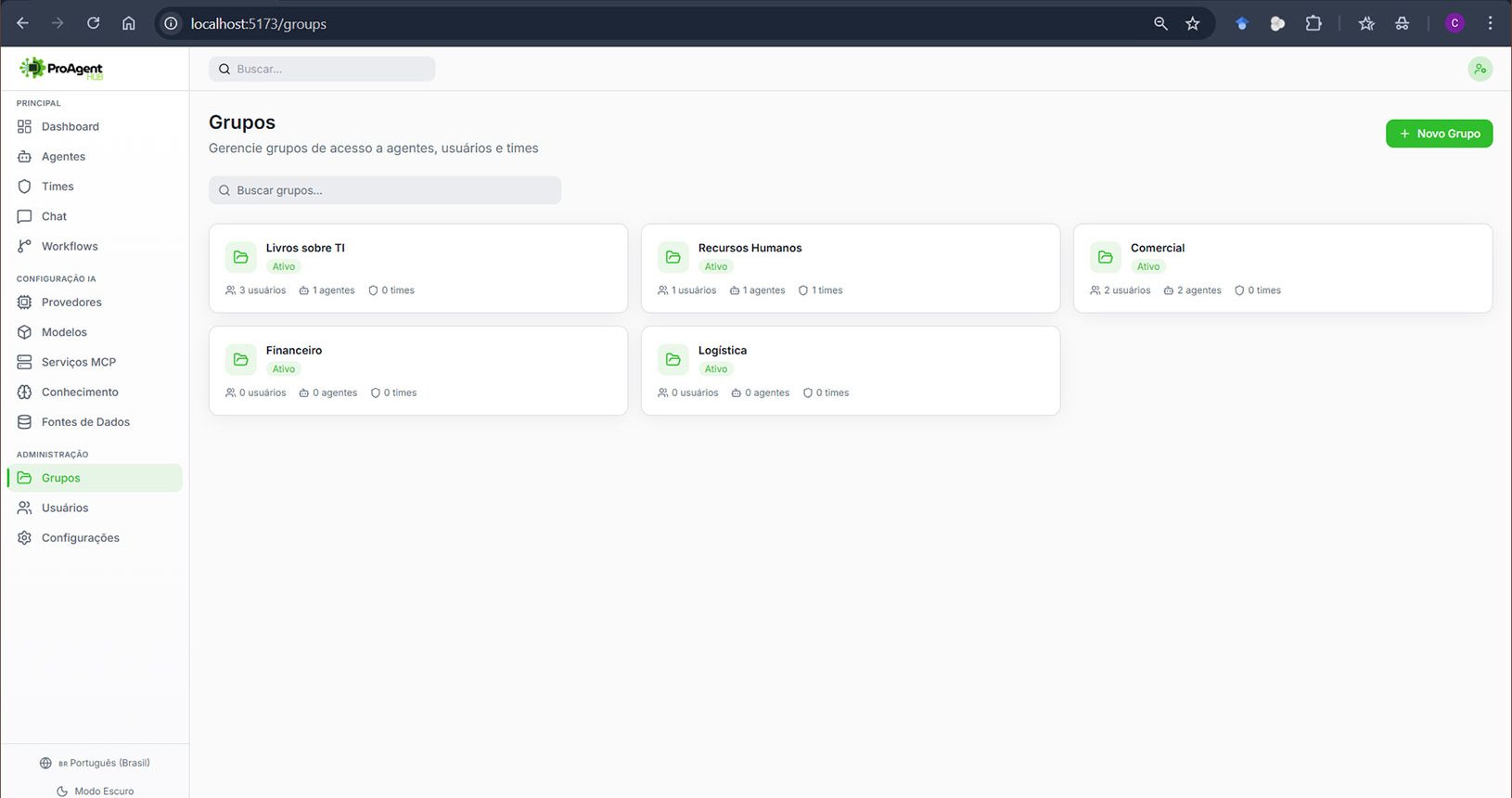Screen dimensions: 1512x798
Task: Click the folder icon on Livros sobre TI card
Action: tap(241, 257)
